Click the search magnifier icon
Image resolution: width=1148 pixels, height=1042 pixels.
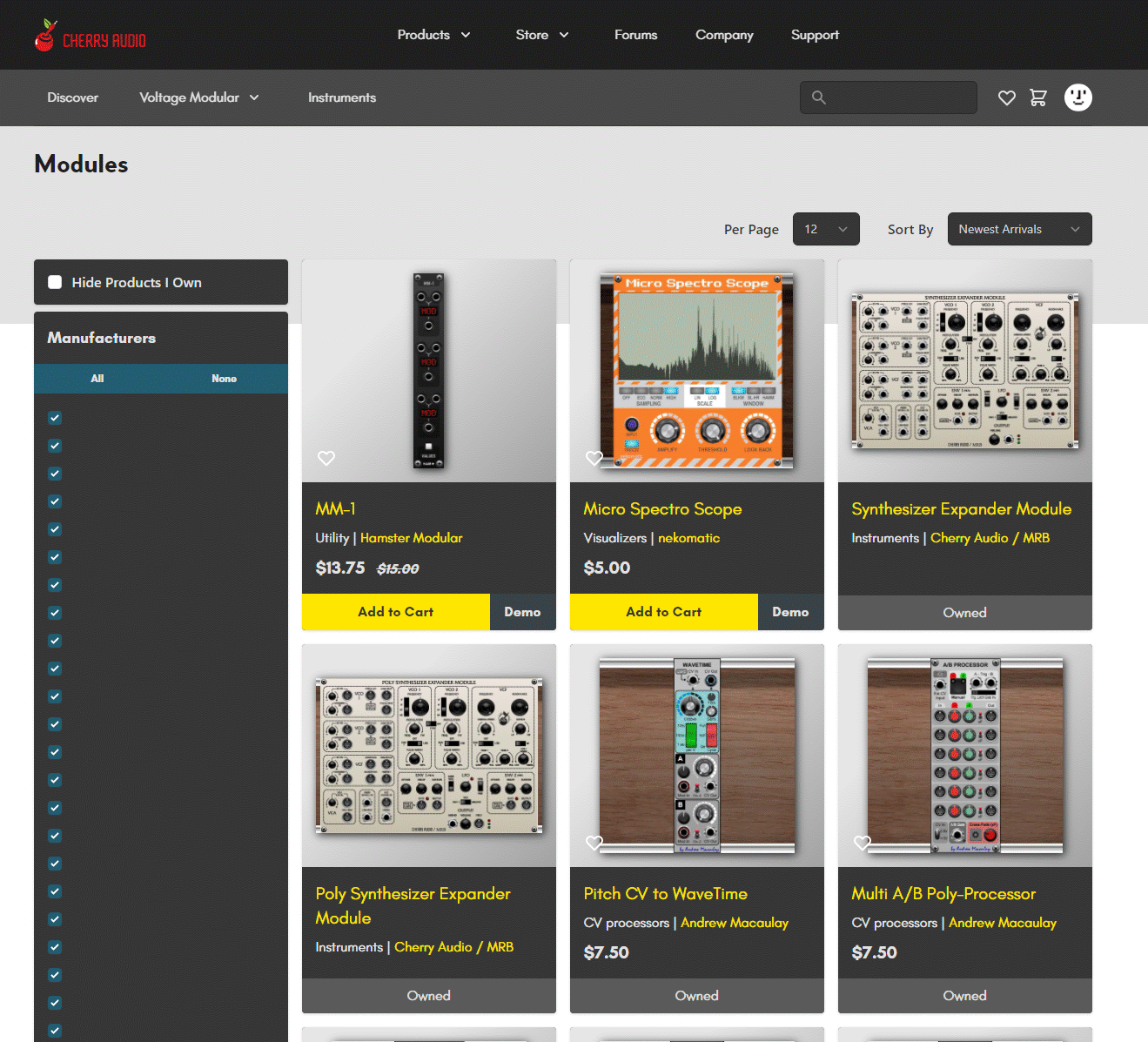819,97
